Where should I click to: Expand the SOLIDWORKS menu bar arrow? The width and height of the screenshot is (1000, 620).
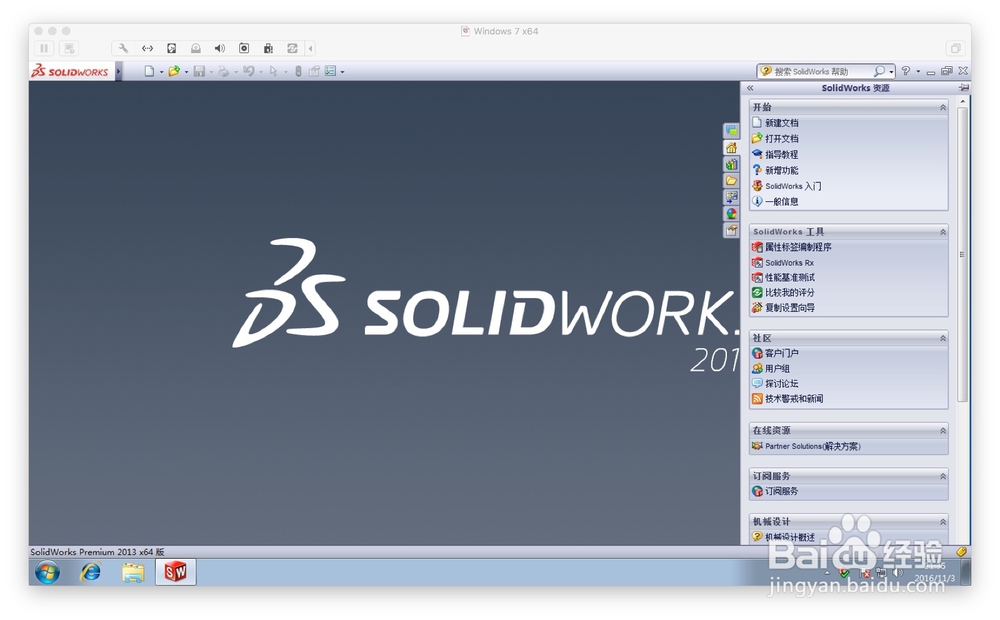tap(117, 71)
